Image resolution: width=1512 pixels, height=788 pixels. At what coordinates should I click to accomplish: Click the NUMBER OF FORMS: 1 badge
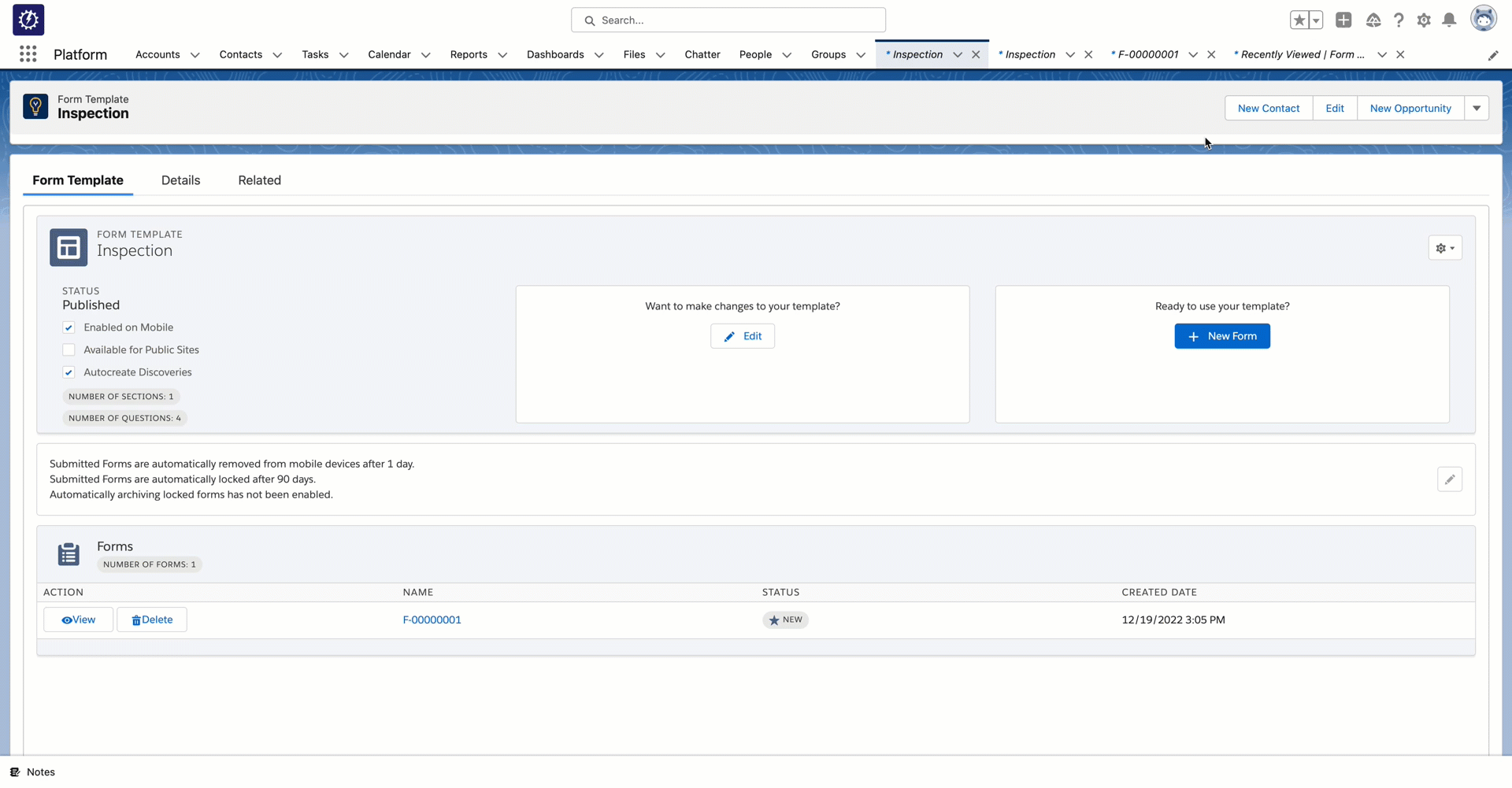pyautogui.click(x=150, y=564)
